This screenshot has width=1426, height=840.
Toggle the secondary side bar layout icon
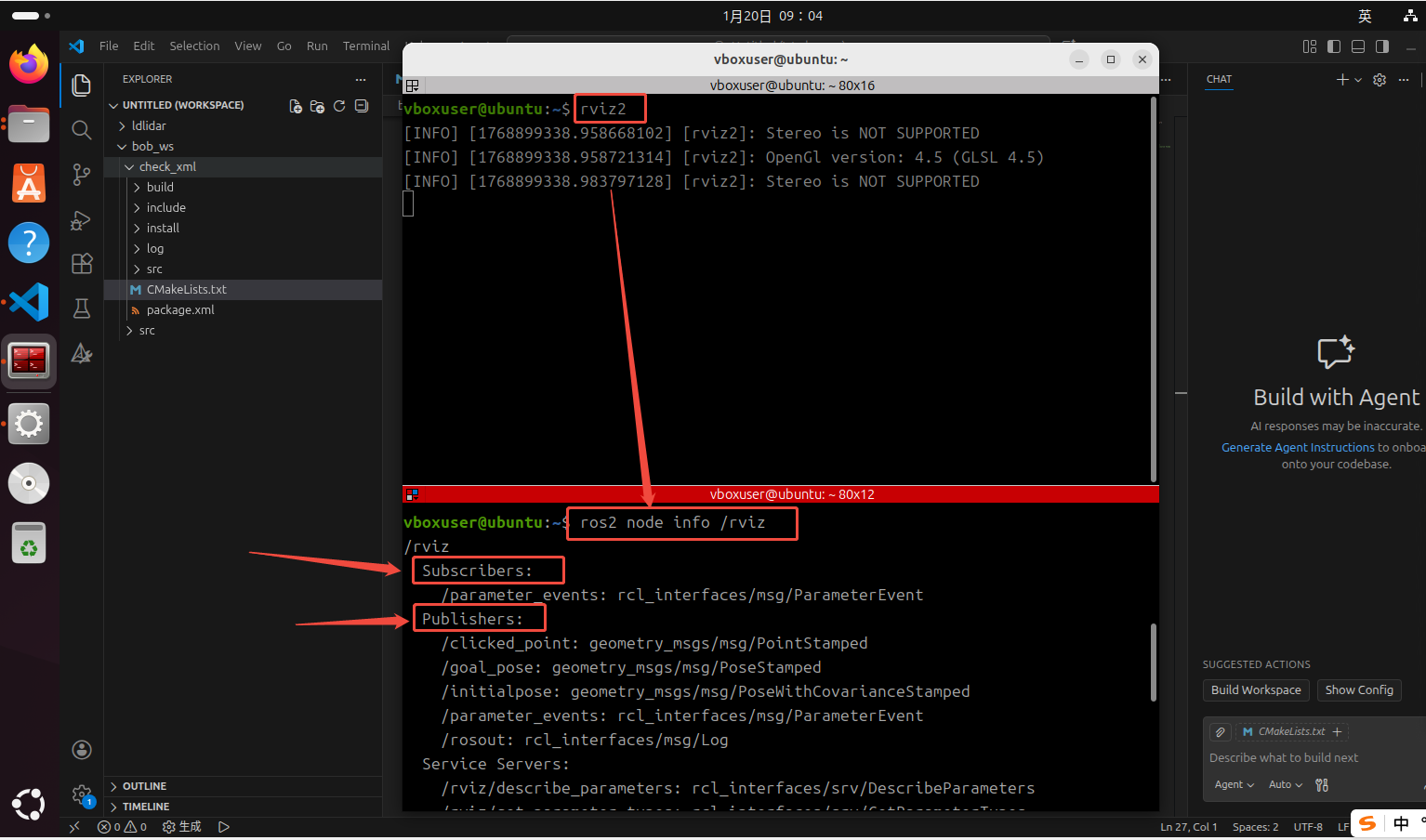1382,46
